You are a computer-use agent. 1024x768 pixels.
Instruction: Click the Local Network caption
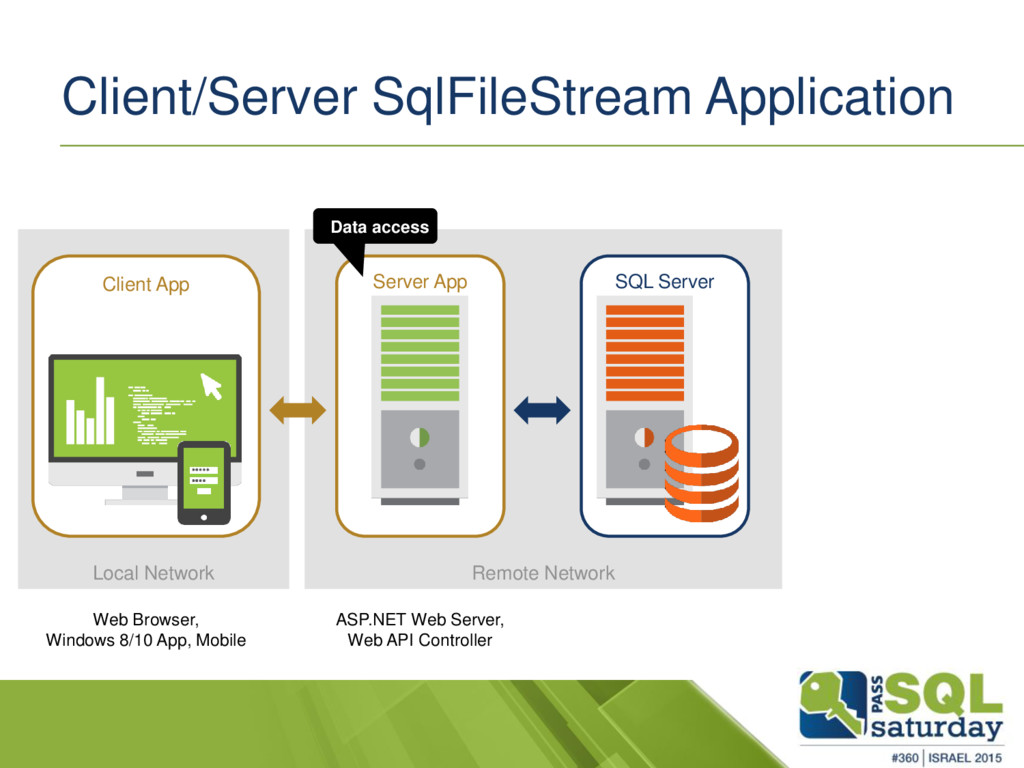pos(153,573)
